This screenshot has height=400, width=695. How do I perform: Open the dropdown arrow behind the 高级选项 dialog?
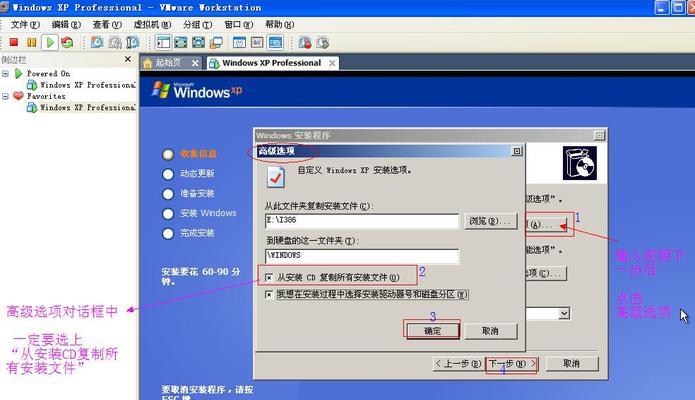click(x=564, y=314)
